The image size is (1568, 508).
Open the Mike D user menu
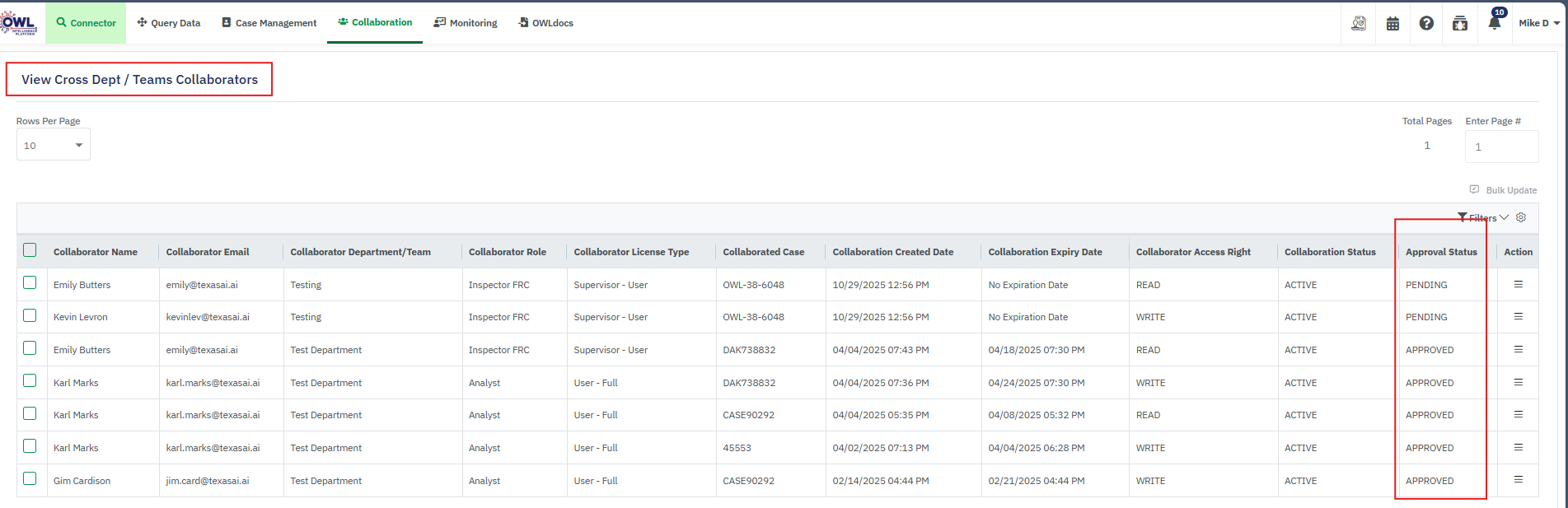[x=1538, y=23]
